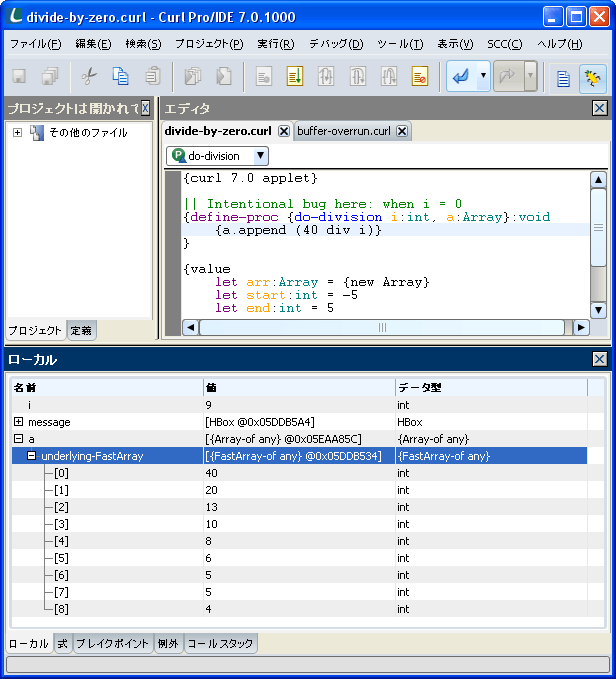Click the grayed page icon with dot
Viewport: 616px width, 679px height.
click(x=264, y=77)
